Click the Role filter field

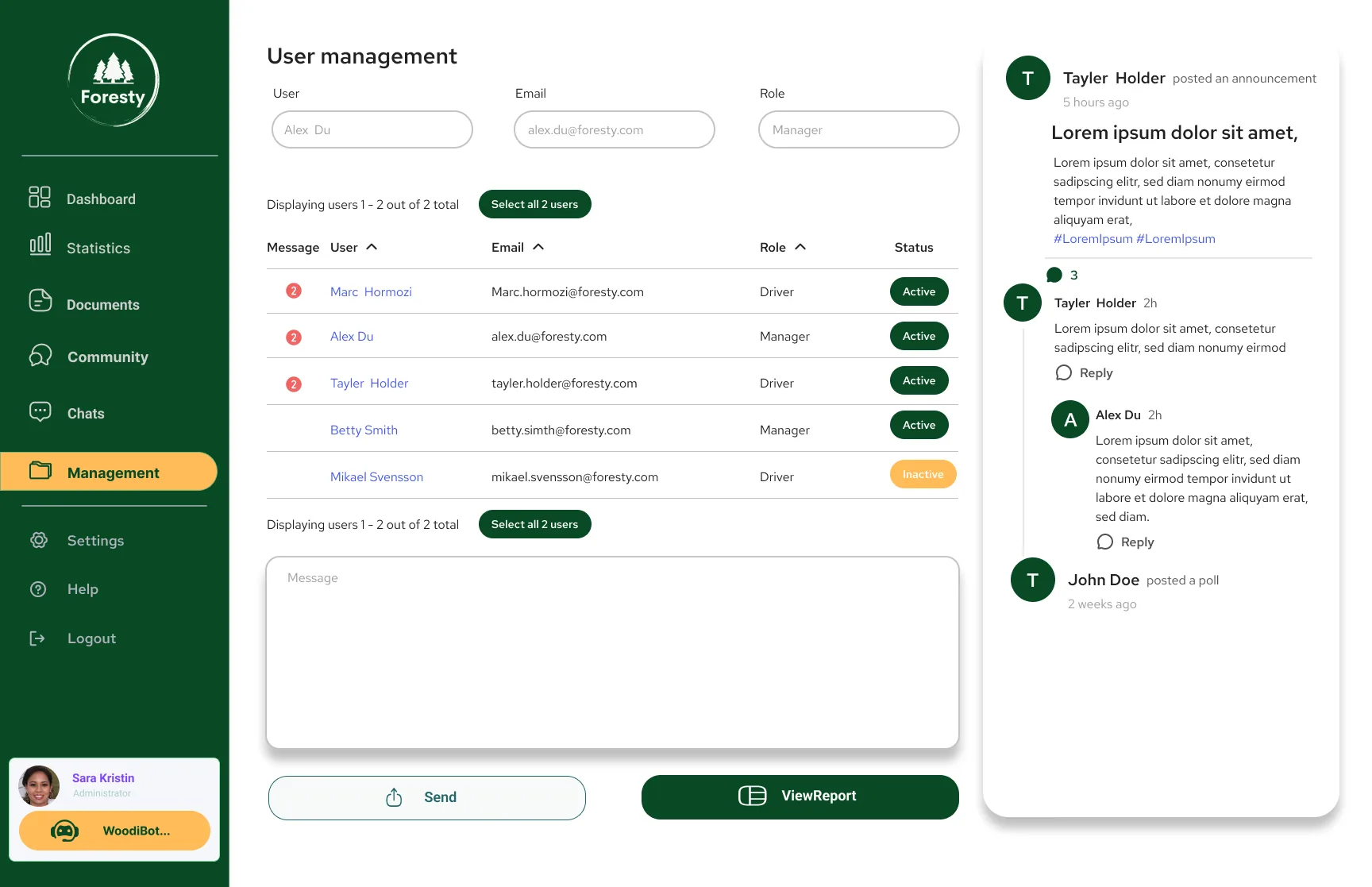pyautogui.click(x=859, y=129)
